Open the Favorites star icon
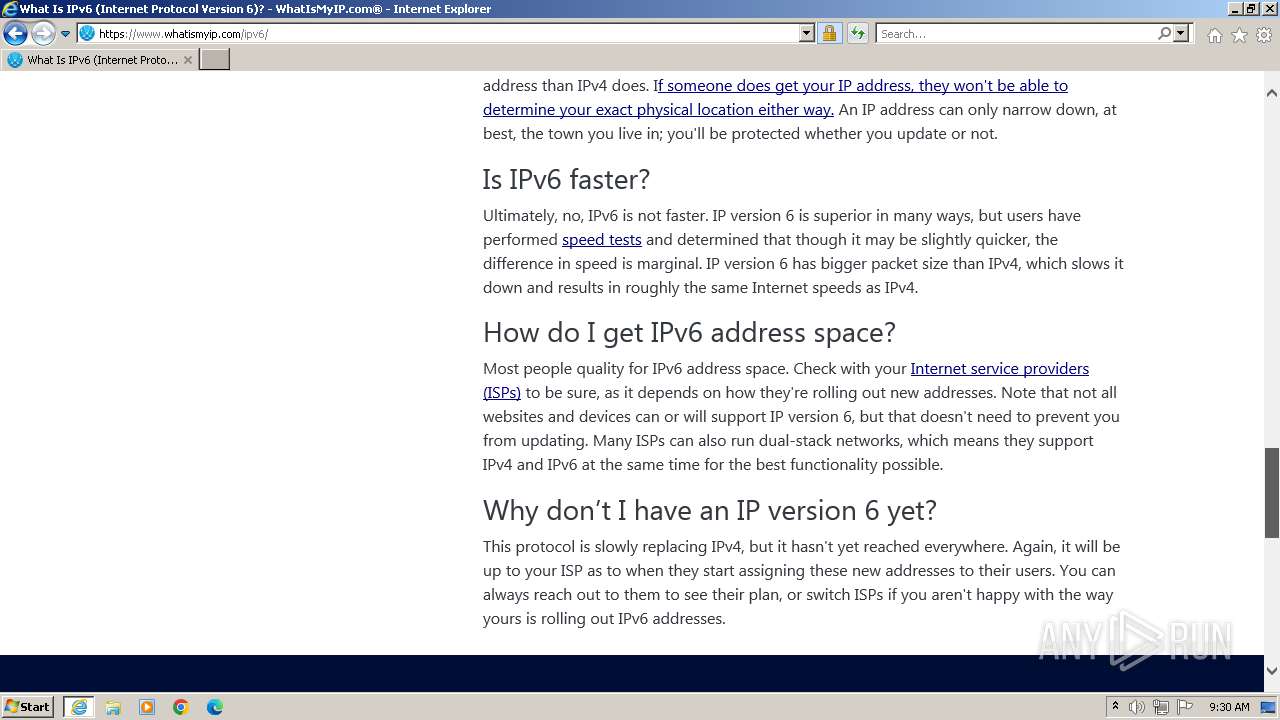The width and height of the screenshot is (1280, 720). click(1239, 35)
